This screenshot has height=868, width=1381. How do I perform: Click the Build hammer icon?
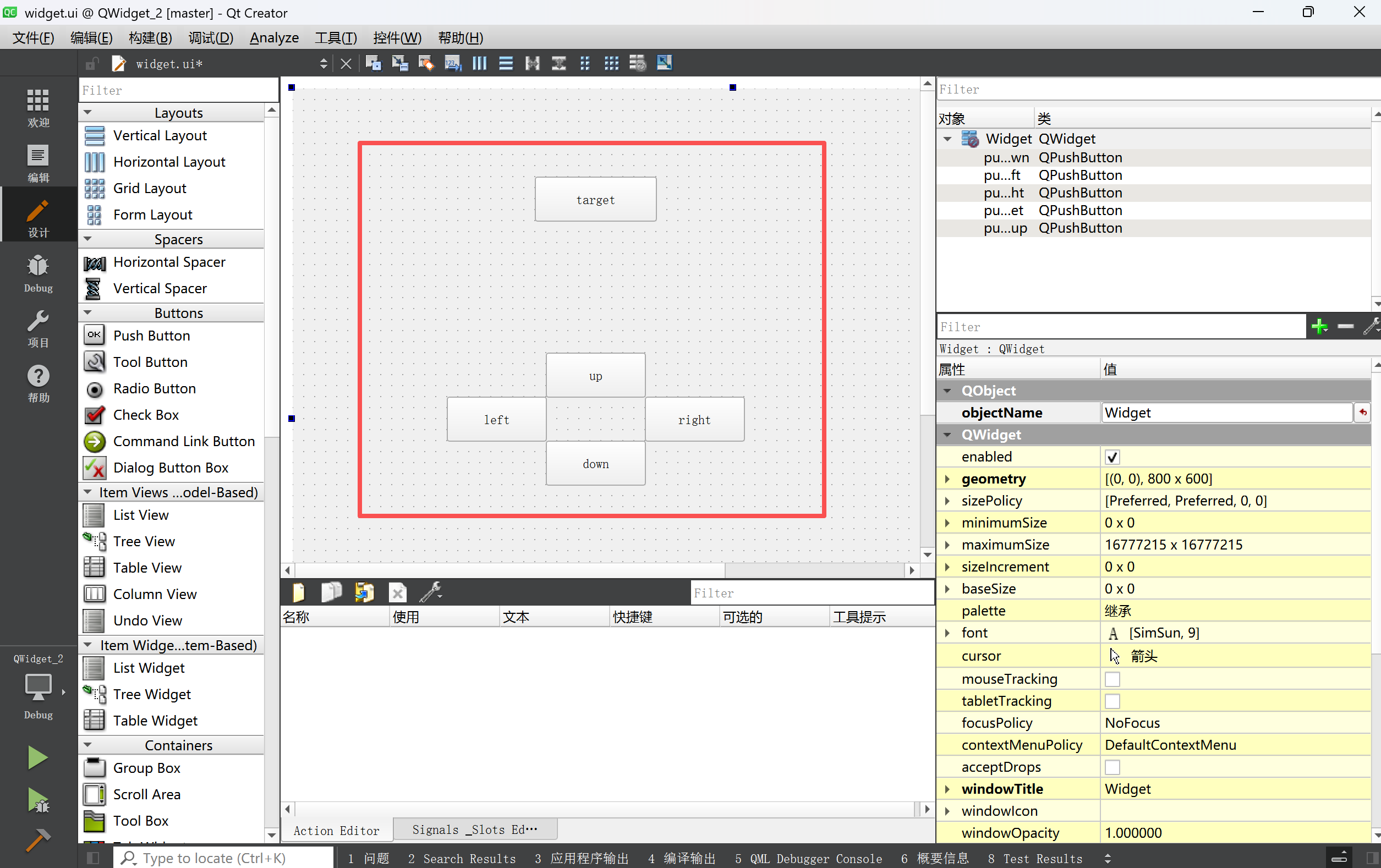tap(38, 839)
